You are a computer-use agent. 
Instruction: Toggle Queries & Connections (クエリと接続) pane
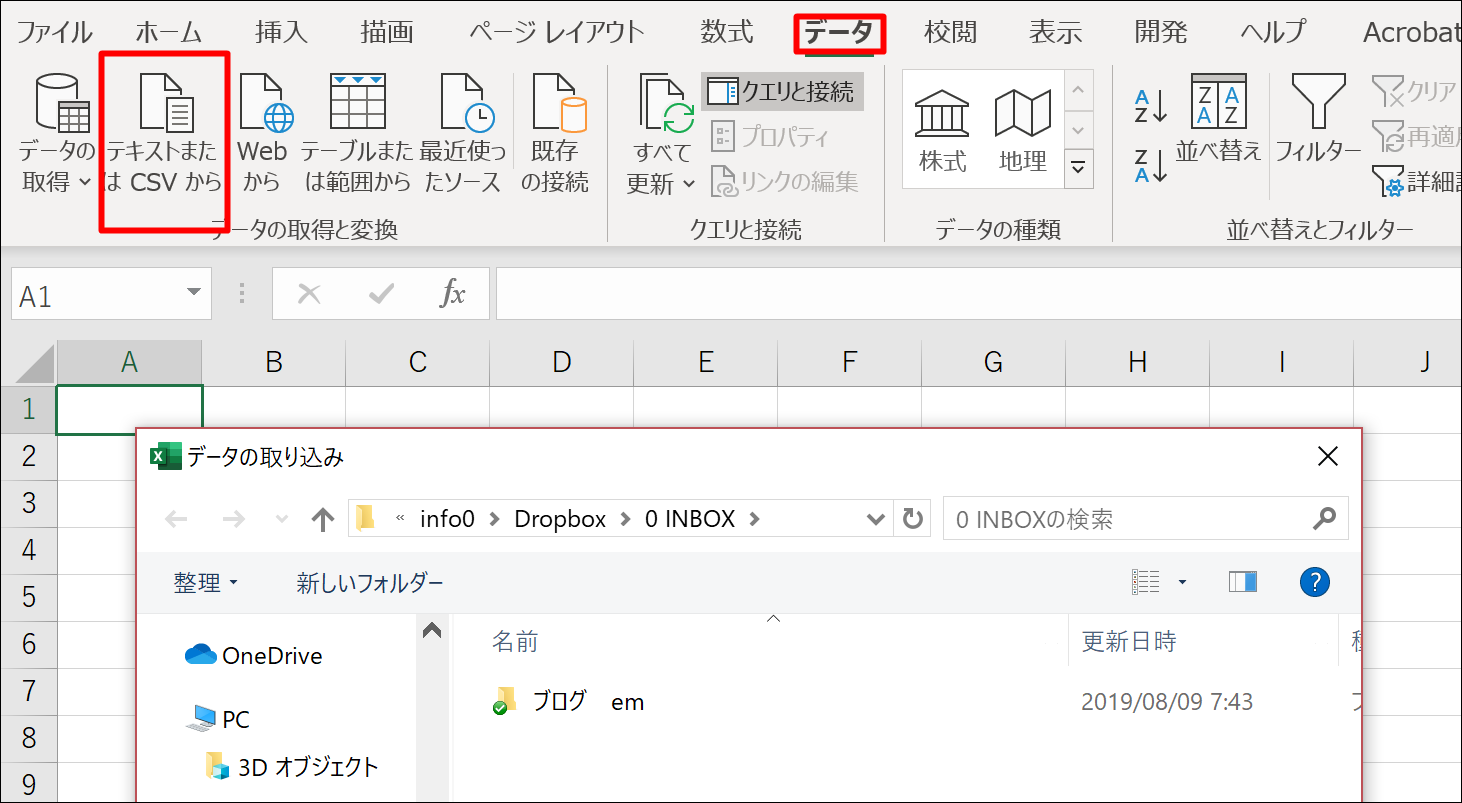(x=782, y=92)
